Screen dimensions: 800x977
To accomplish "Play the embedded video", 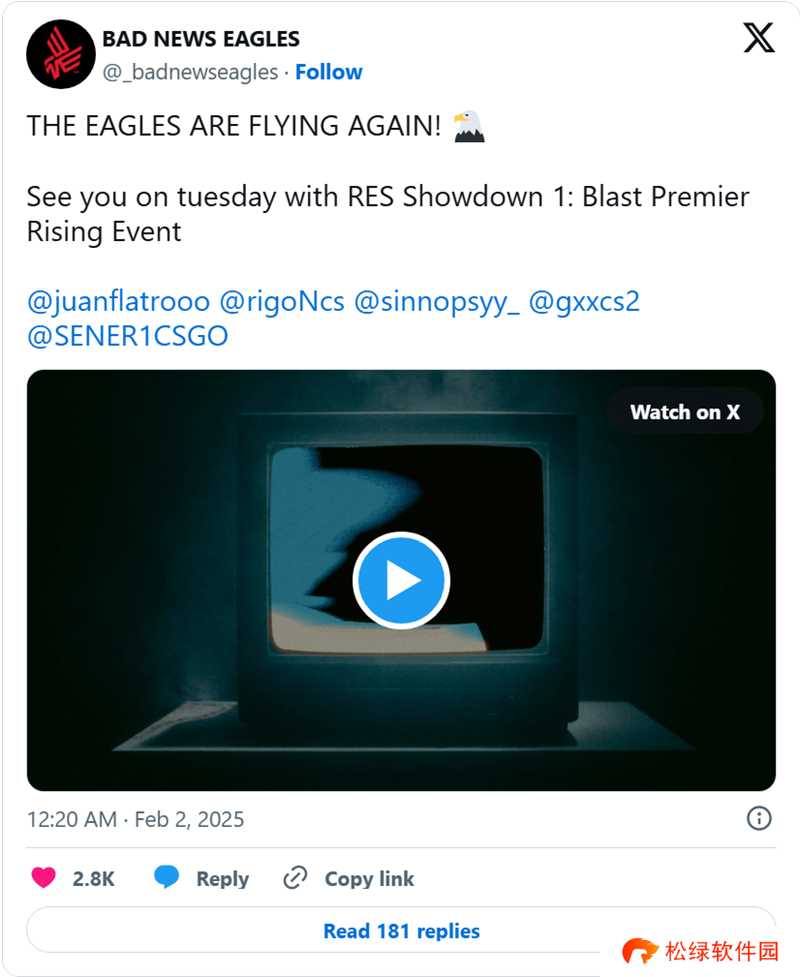I will coord(401,580).
